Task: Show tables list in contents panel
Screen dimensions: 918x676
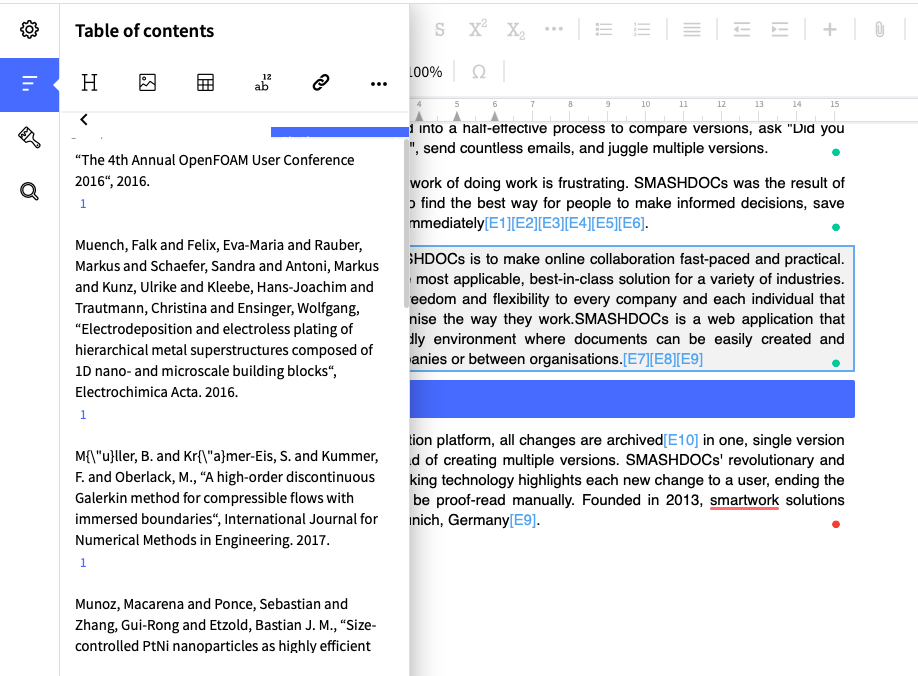Action: [x=205, y=83]
